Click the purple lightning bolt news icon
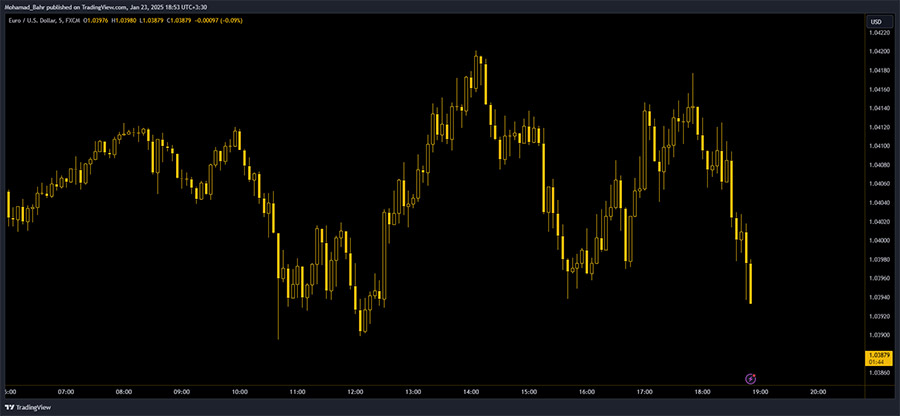This screenshot has height=416, width=900. (751, 378)
